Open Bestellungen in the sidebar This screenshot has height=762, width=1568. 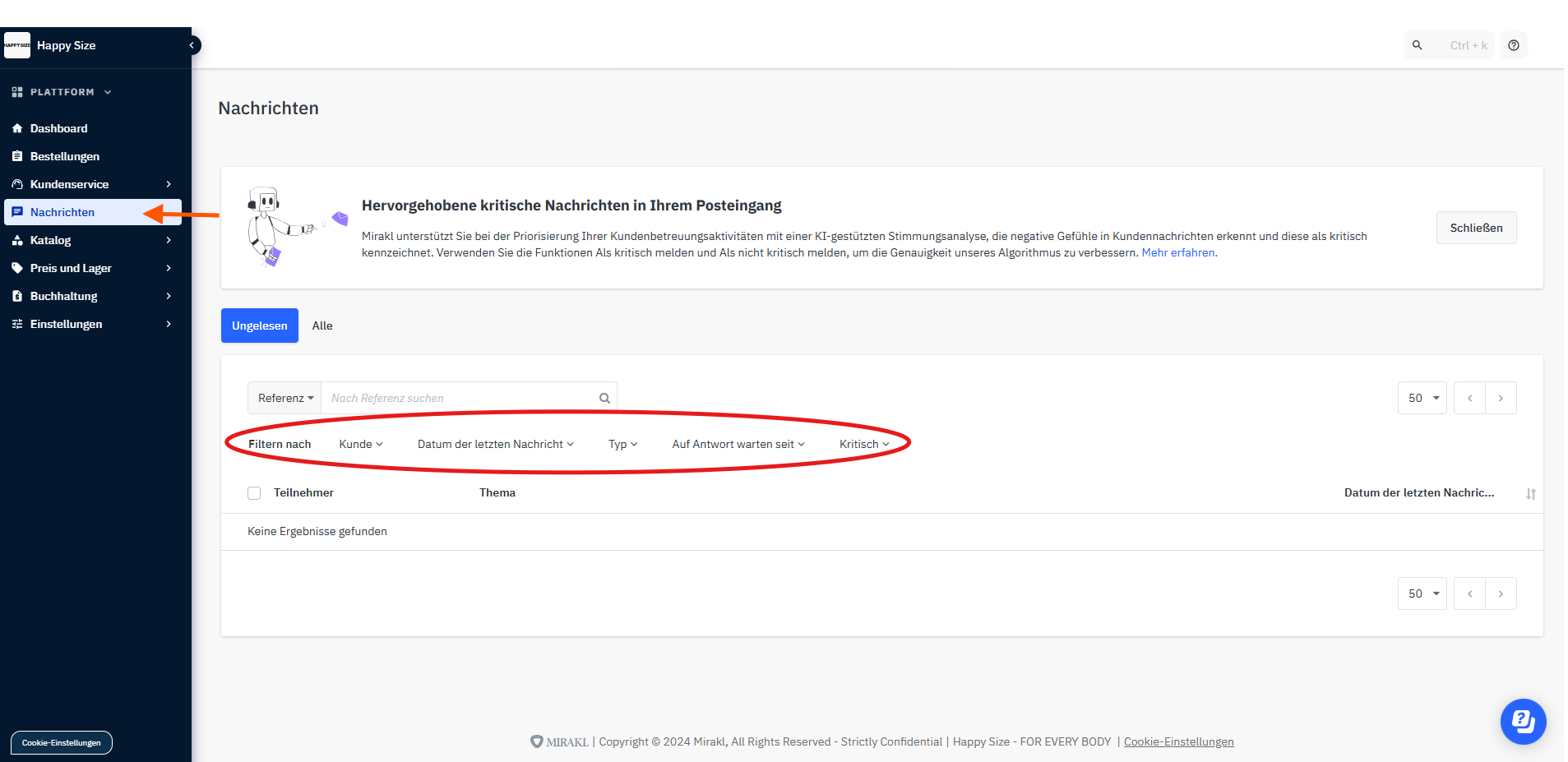pos(65,156)
